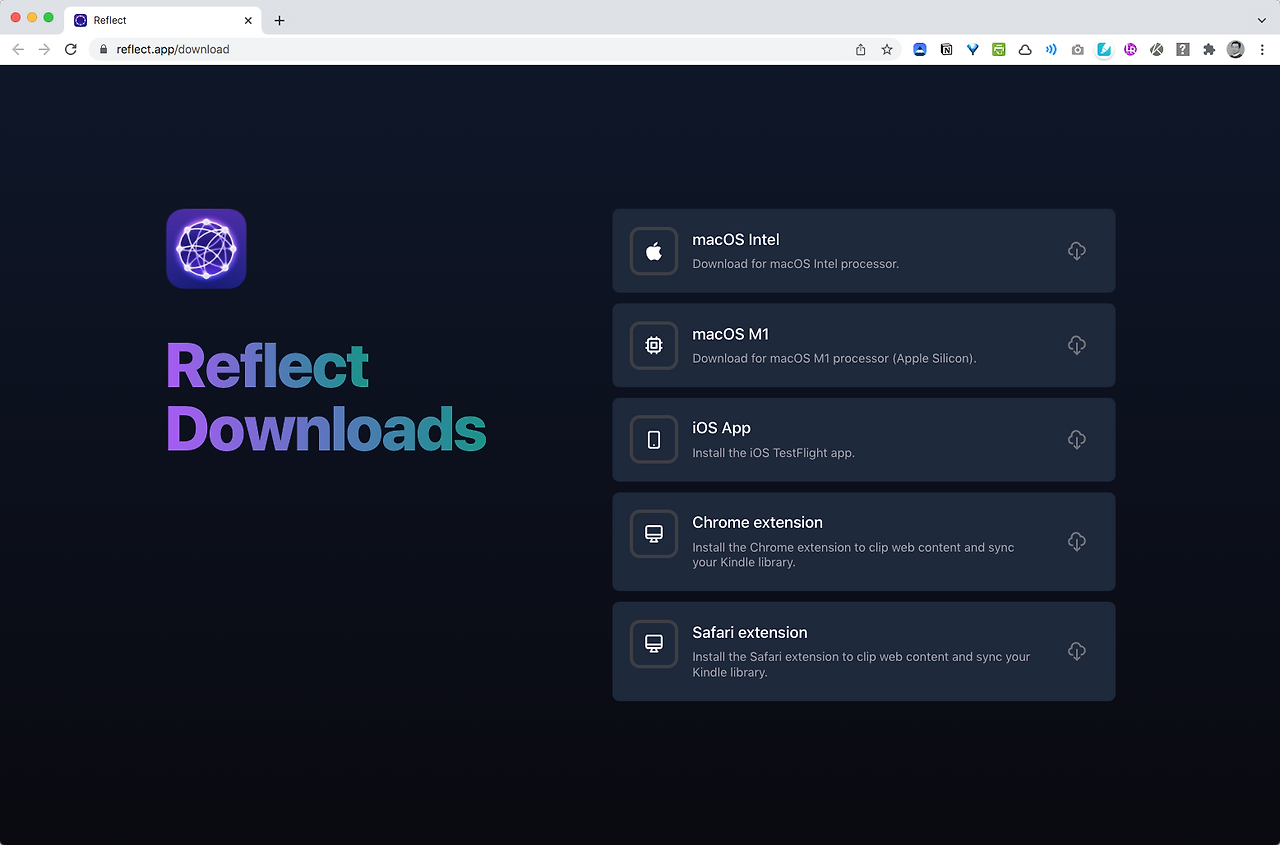Open the Notion extension
Viewport: 1280px width, 845px height.
click(946, 49)
